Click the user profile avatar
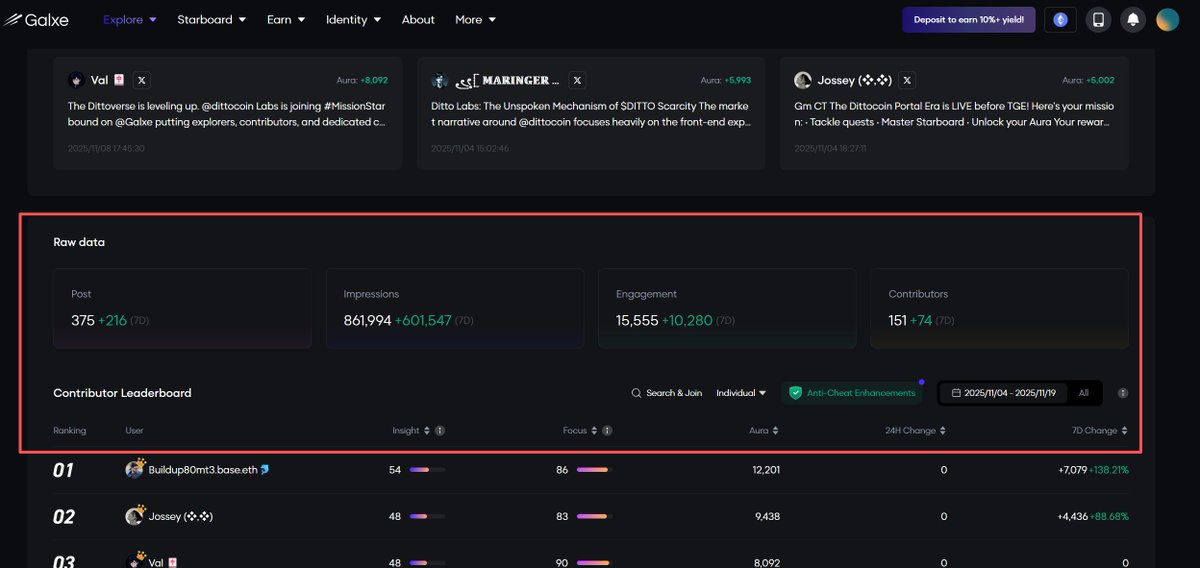Image resolution: width=1200 pixels, height=568 pixels. click(x=1167, y=19)
